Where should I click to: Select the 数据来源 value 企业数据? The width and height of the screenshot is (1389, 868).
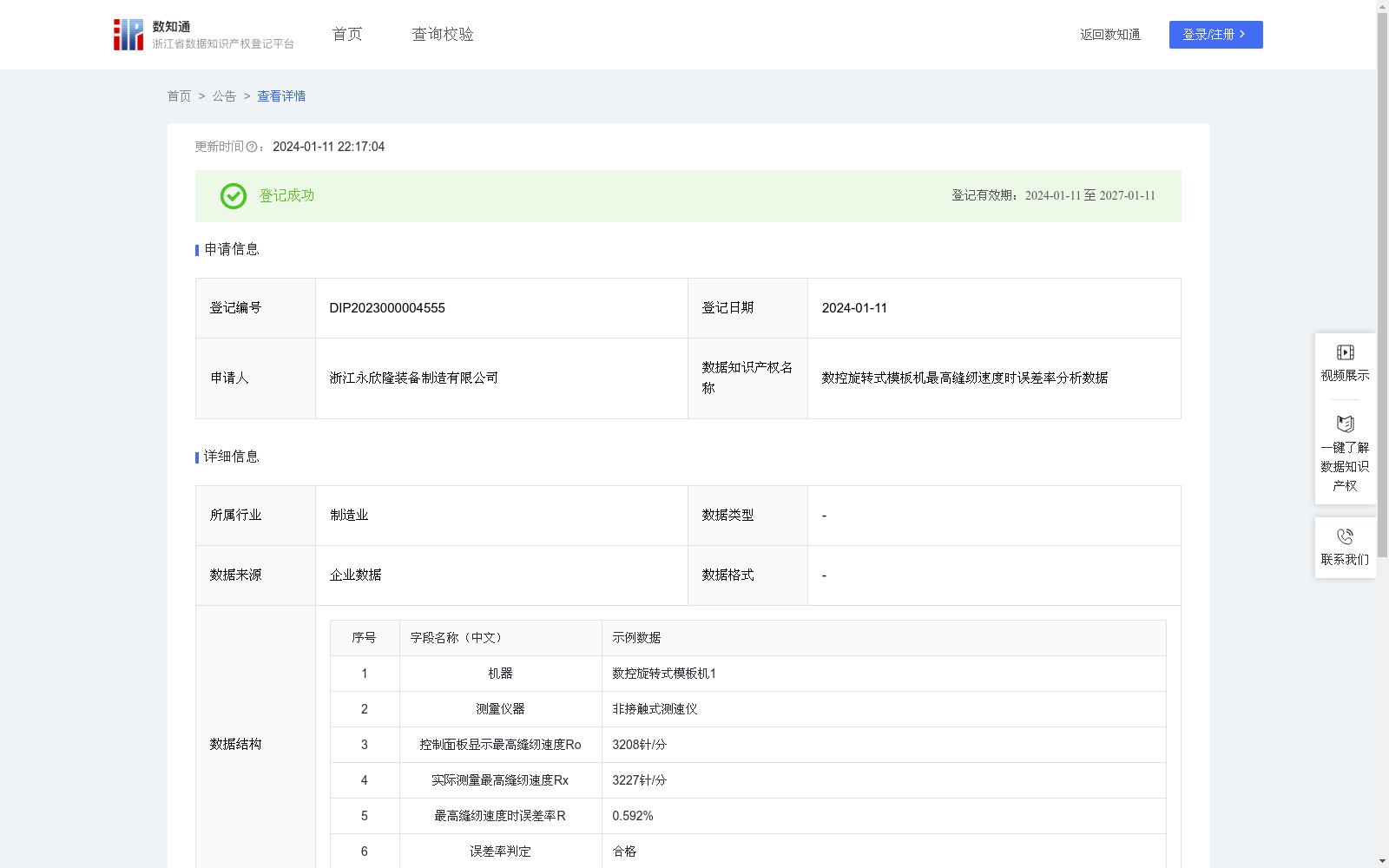pyautogui.click(x=355, y=575)
